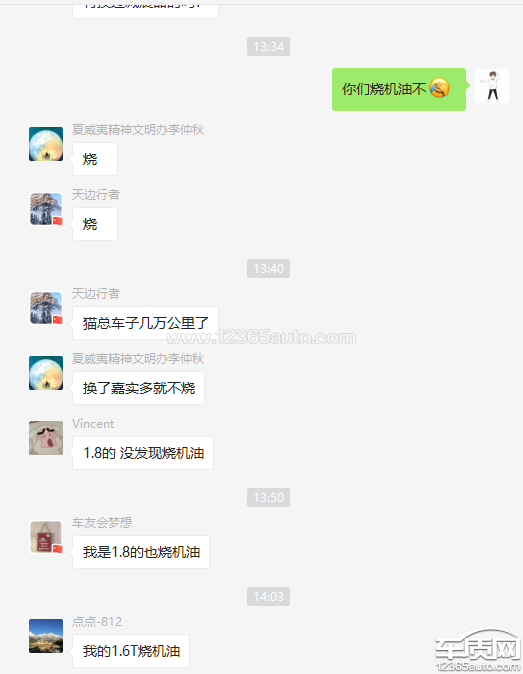523x674 pixels.
Task: Select 天边行者's '烧' message bubble
Action: tap(95, 224)
